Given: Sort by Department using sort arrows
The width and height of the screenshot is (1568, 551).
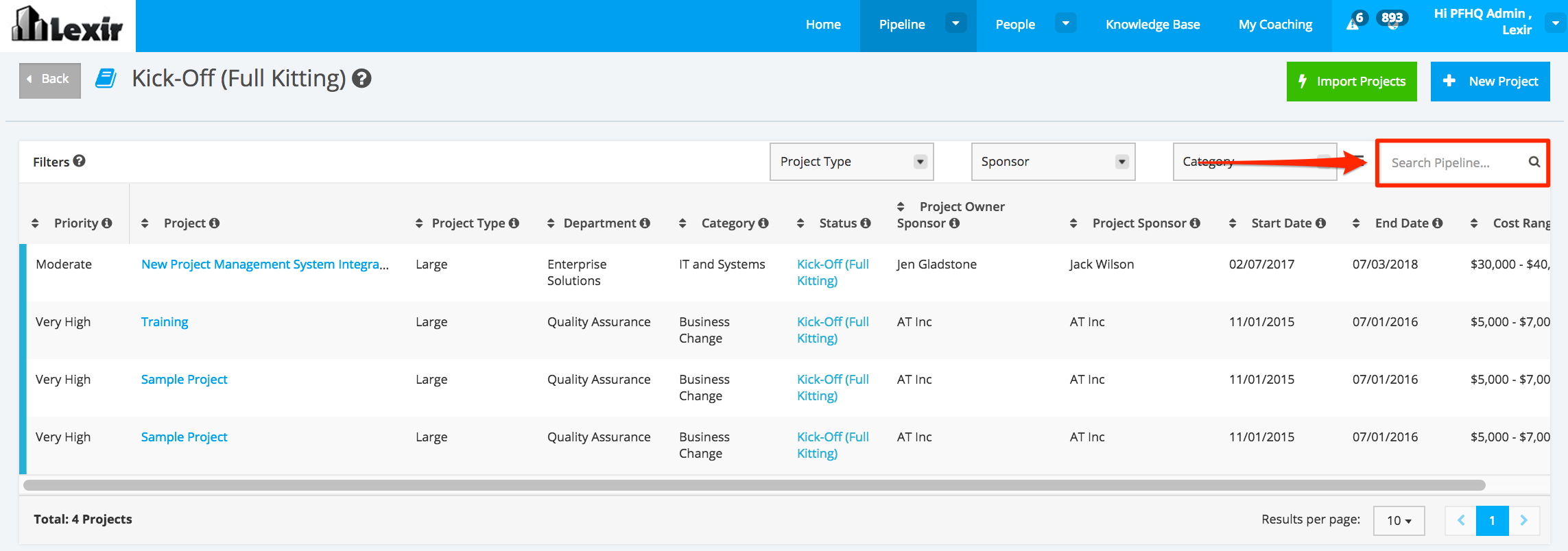Looking at the screenshot, I should 551,223.
